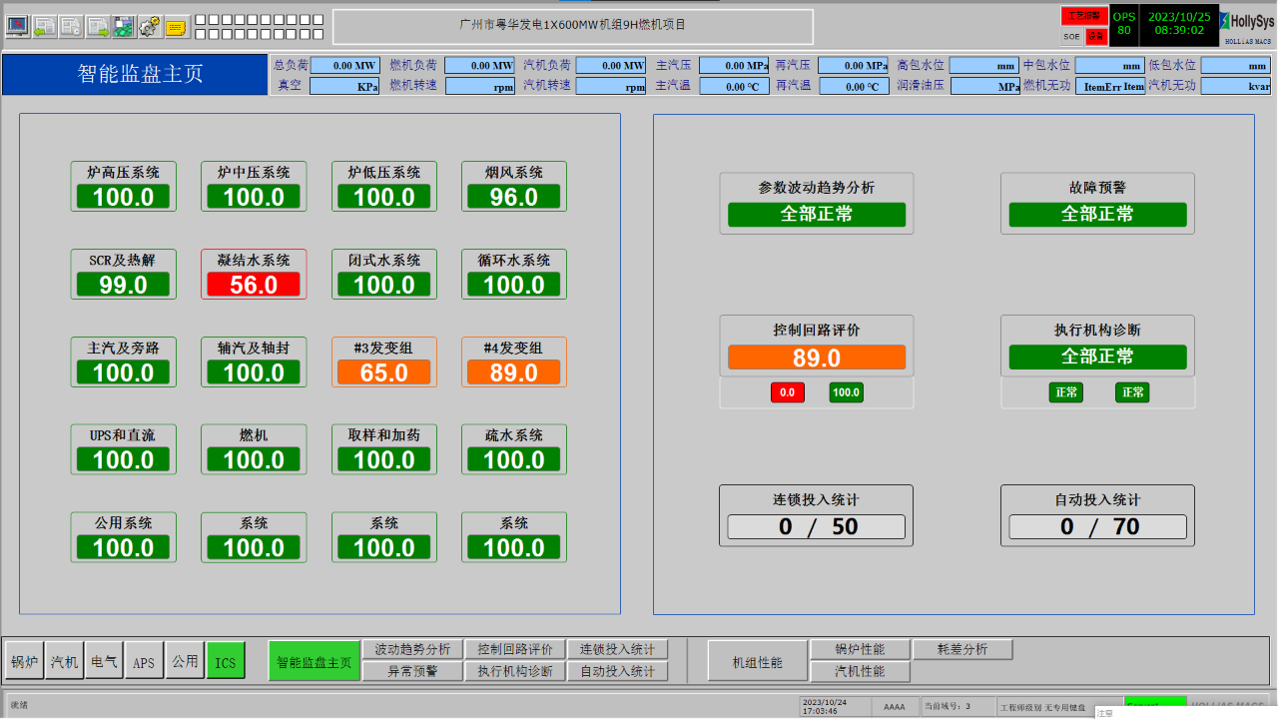Open the yellow memo notes icon
The width and height of the screenshot is (1278, 719).
coord(175,26)
